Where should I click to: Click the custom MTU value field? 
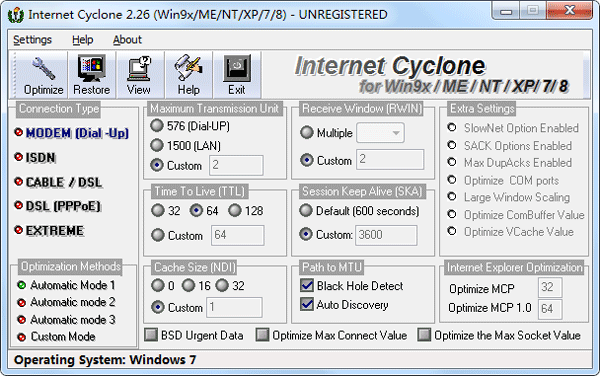(236, 165)
